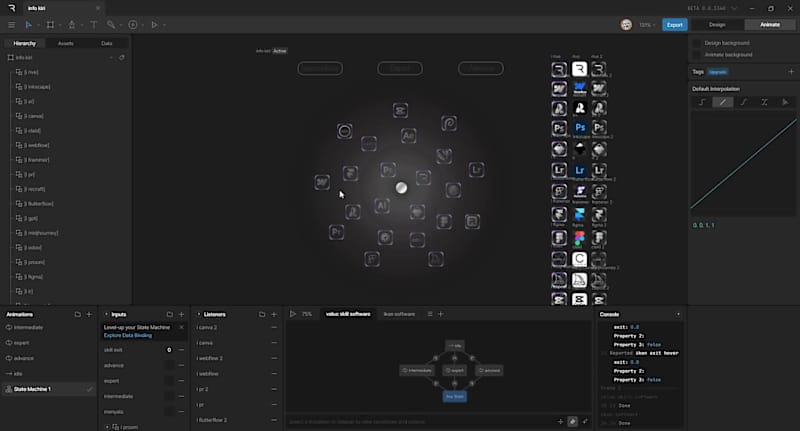Enable the Design background checkbox
The height and width of the screenshot is (431, 800).
696,43
